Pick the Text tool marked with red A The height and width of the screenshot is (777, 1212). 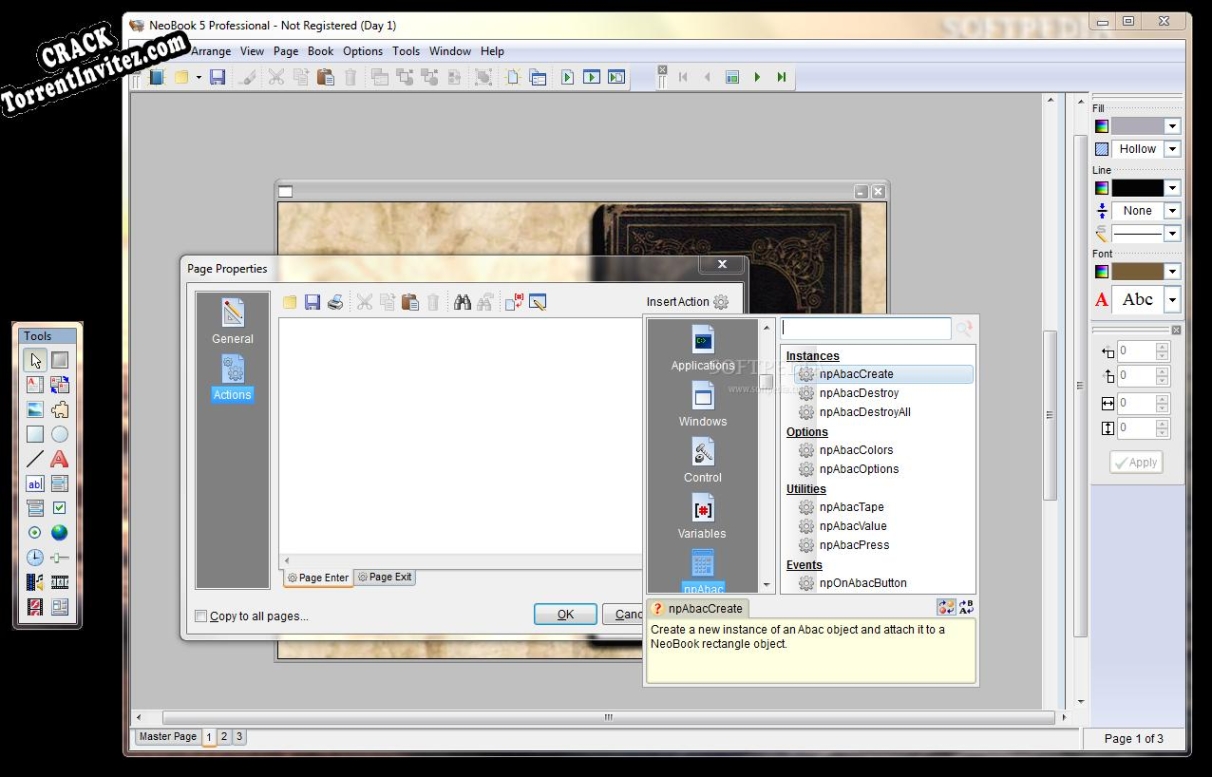click(x=60, y=457)
